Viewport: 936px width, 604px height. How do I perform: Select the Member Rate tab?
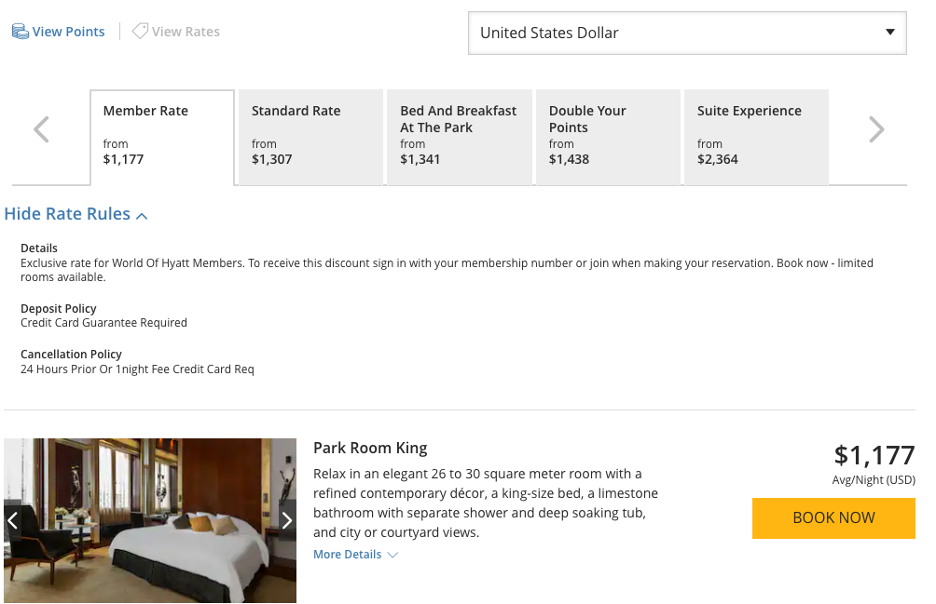(x=162, y=137)
